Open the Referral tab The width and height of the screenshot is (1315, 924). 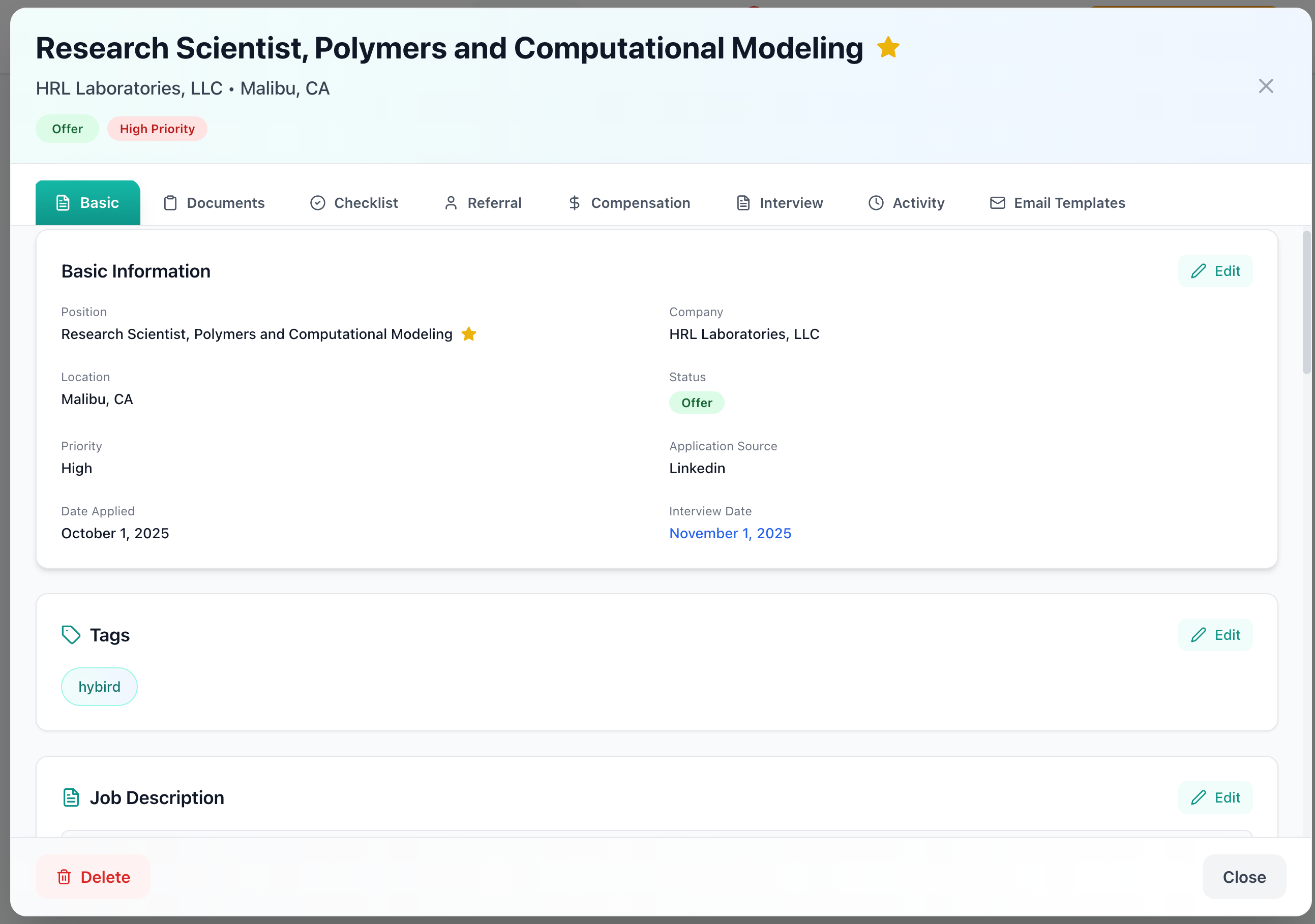pyautogui.click(x=483, y=203)
